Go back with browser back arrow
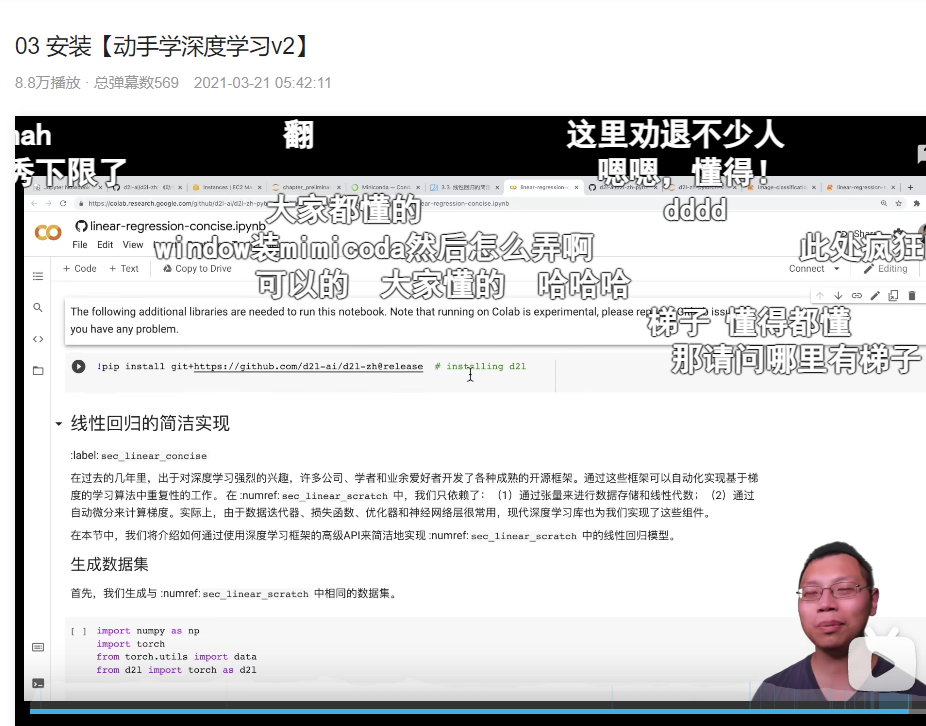 pyautogui.click(x=34, y=203)
